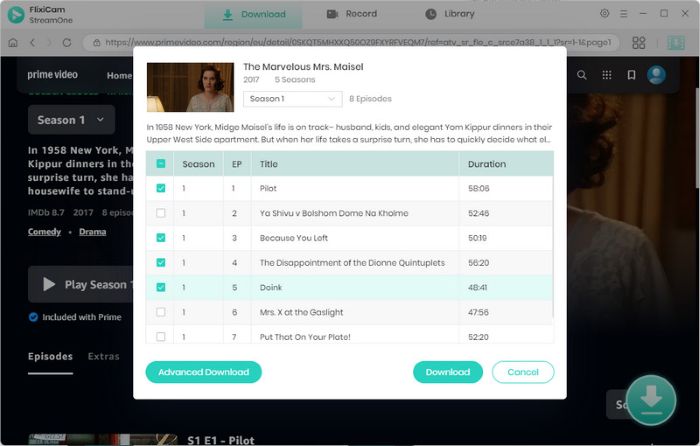Viewport: 700px width, 446px height.
Task: Click the lock icon in address bar
Action: (x=96, y=42)
